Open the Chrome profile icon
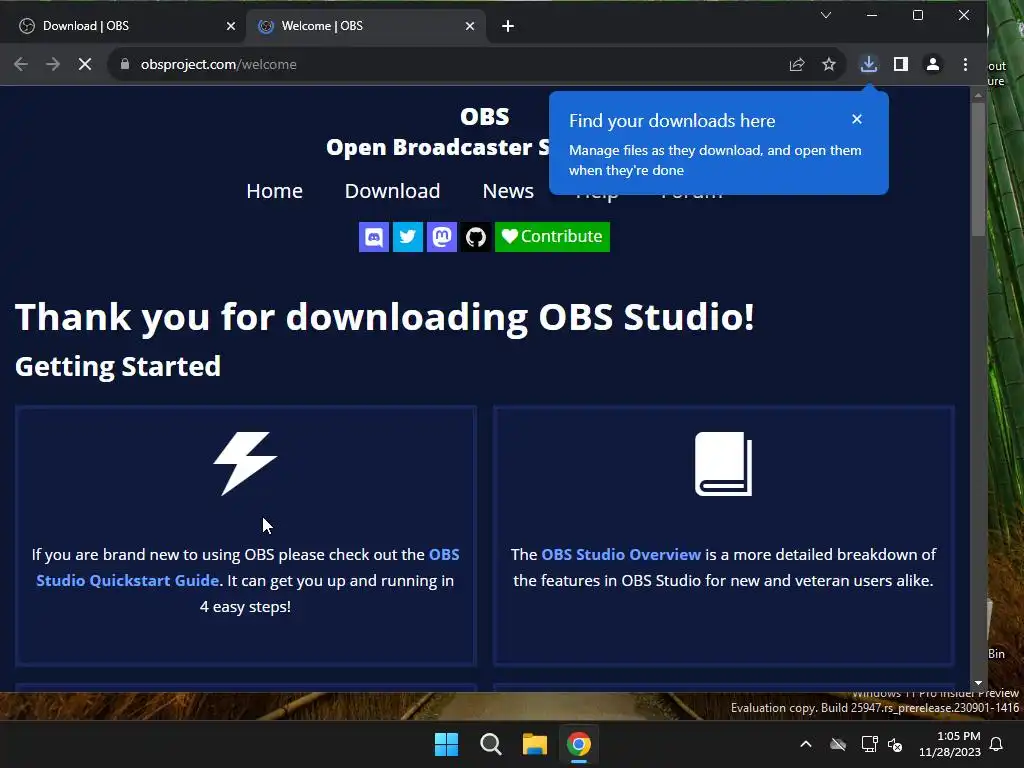This screenshot has height=768, width=1024. (933, 64)
